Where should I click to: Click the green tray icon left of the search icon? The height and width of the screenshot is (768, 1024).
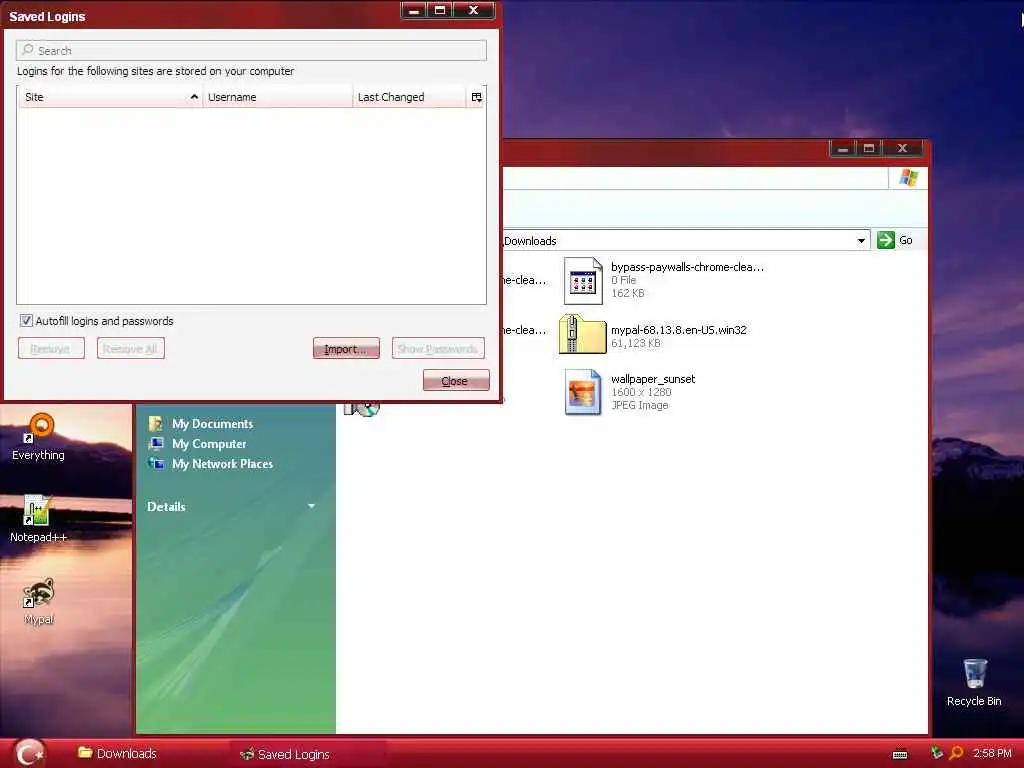pyautogui.click(x=937, y=753)
